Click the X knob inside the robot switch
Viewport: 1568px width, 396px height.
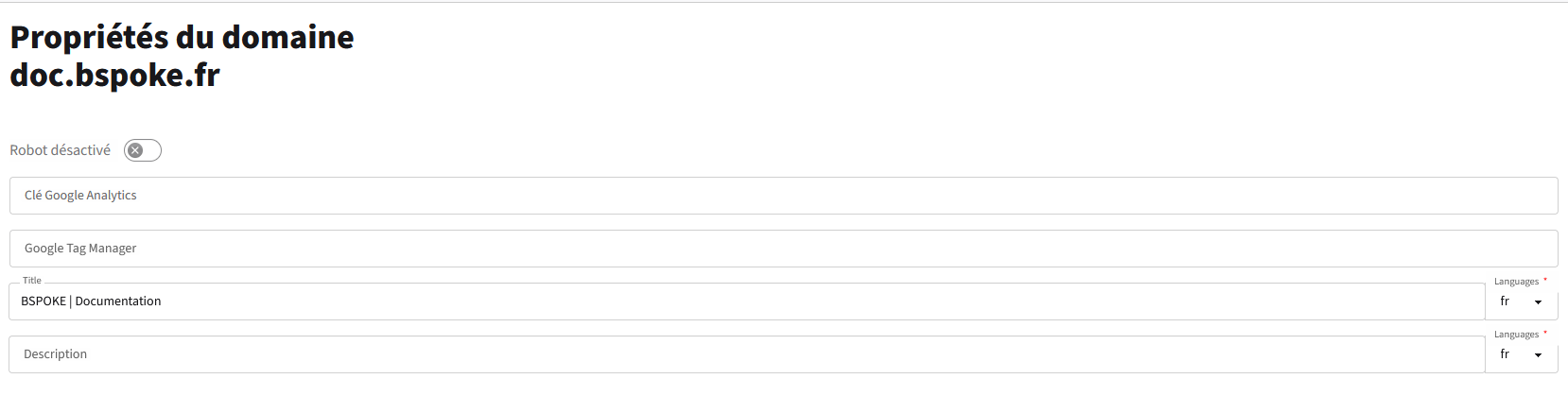pyautogui.click(x=135, y=150)
